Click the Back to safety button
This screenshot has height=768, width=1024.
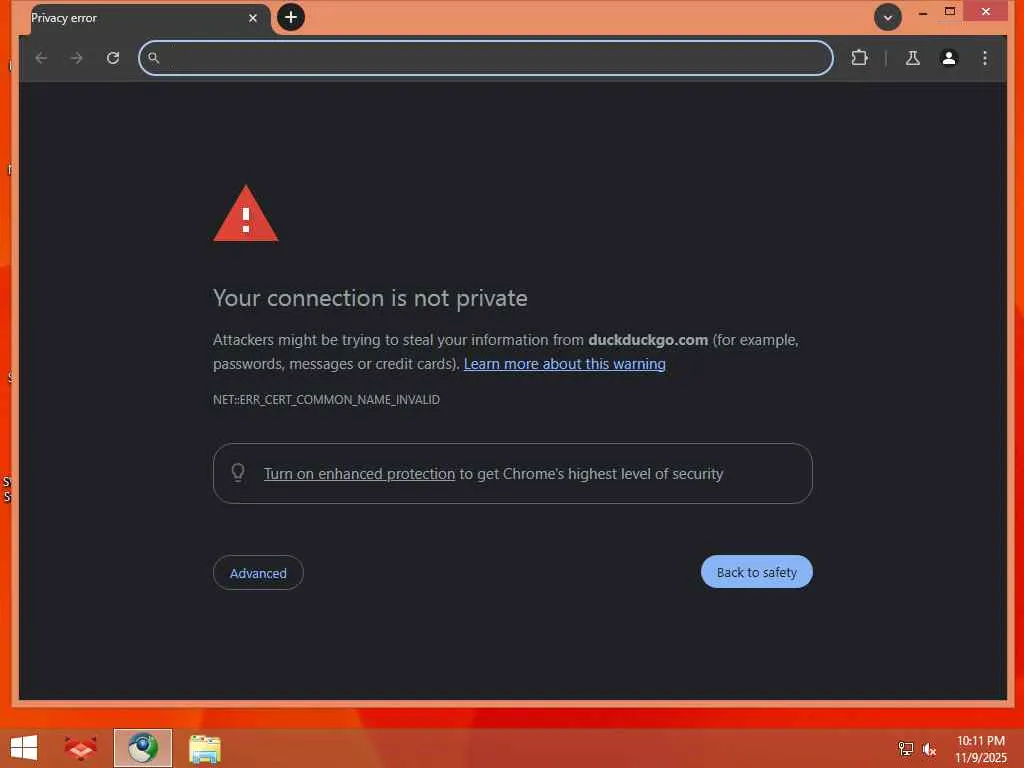(x=756, y=572)
